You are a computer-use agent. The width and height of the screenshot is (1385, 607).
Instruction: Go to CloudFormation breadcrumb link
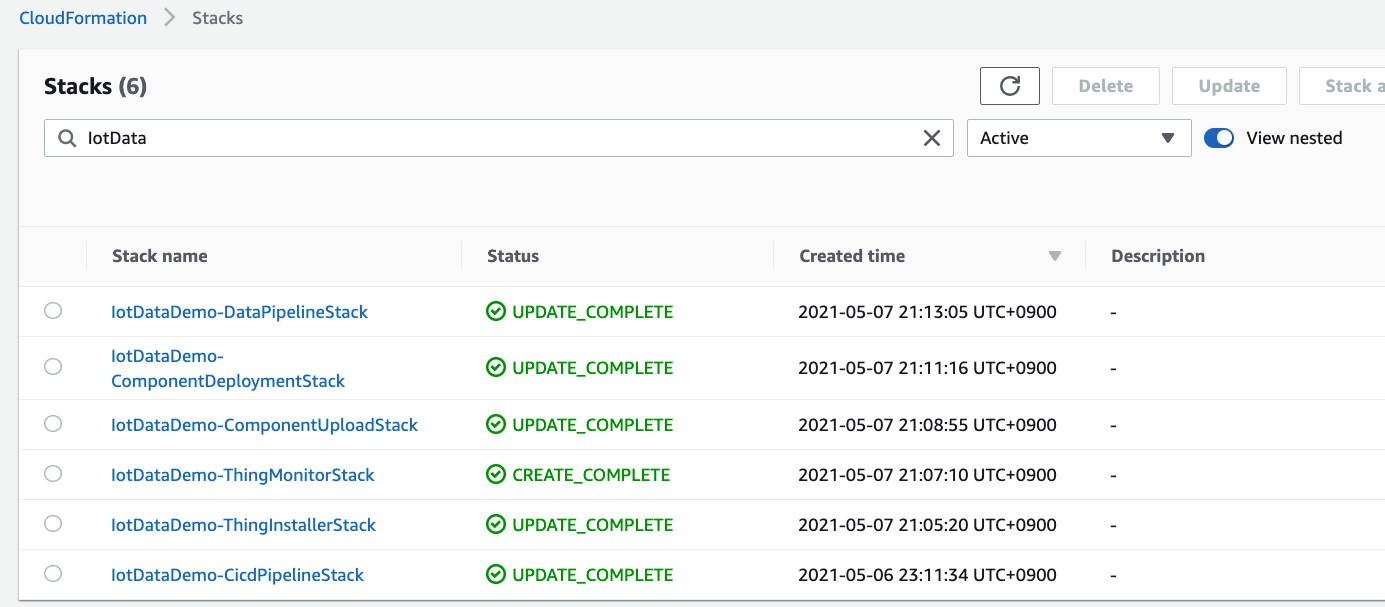click(x=83, y=18)
